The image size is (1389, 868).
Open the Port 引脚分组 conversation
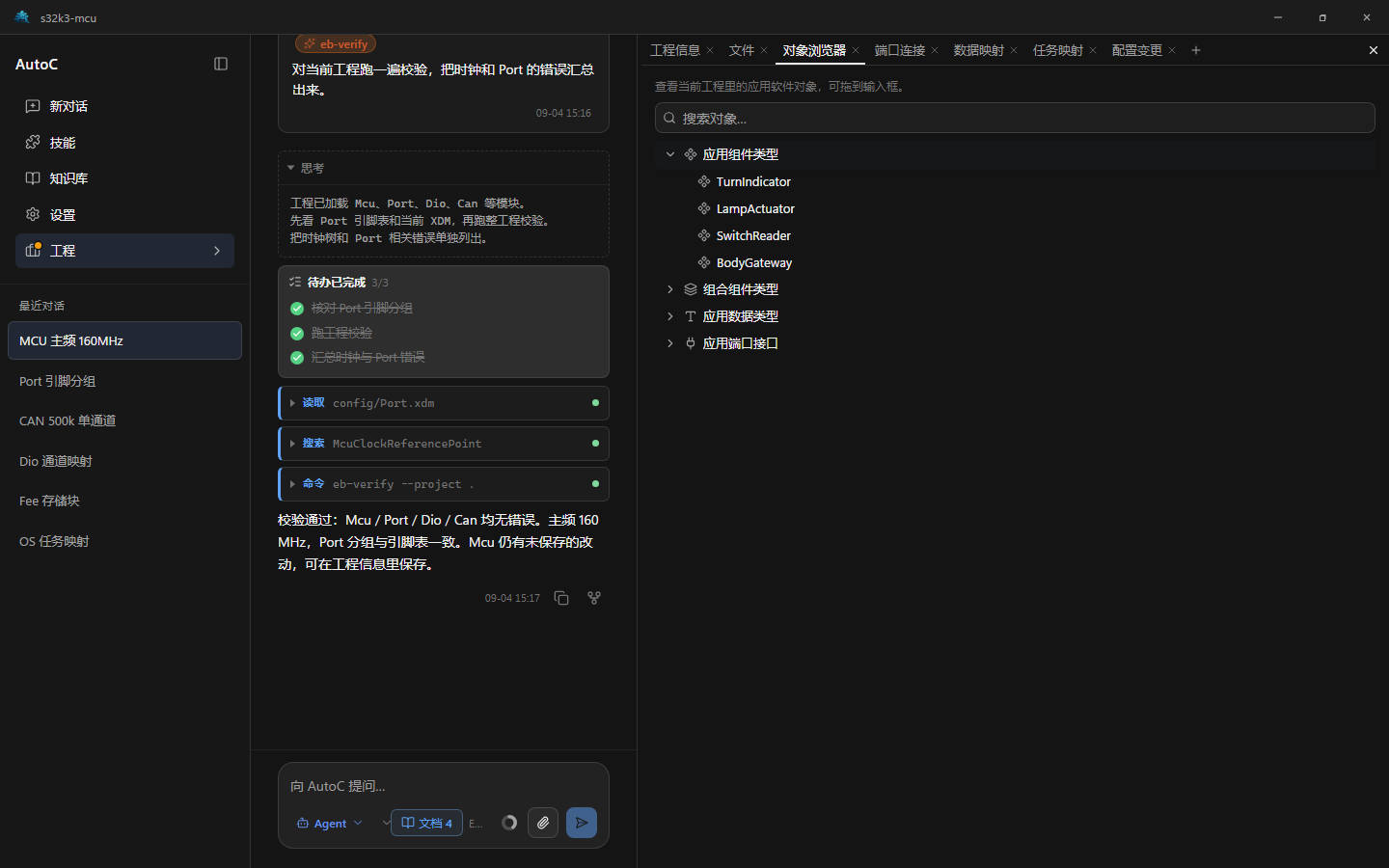point(124,381)
